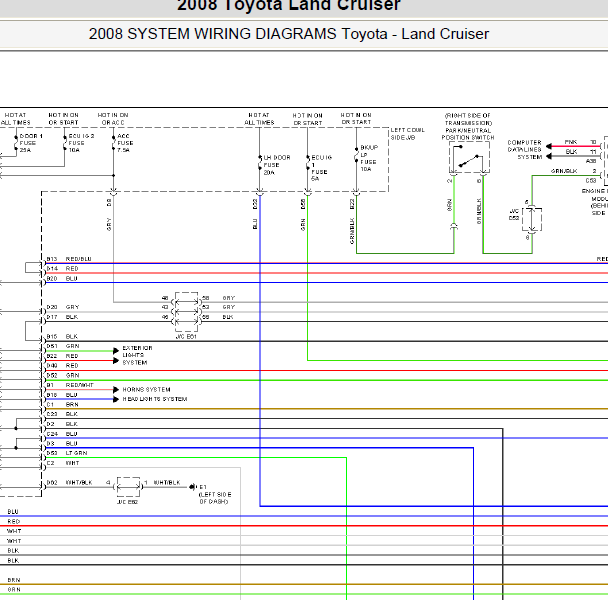Click the 'B20 BLU' terminal label
Viewport: 608px width, 600px height.
62,278
